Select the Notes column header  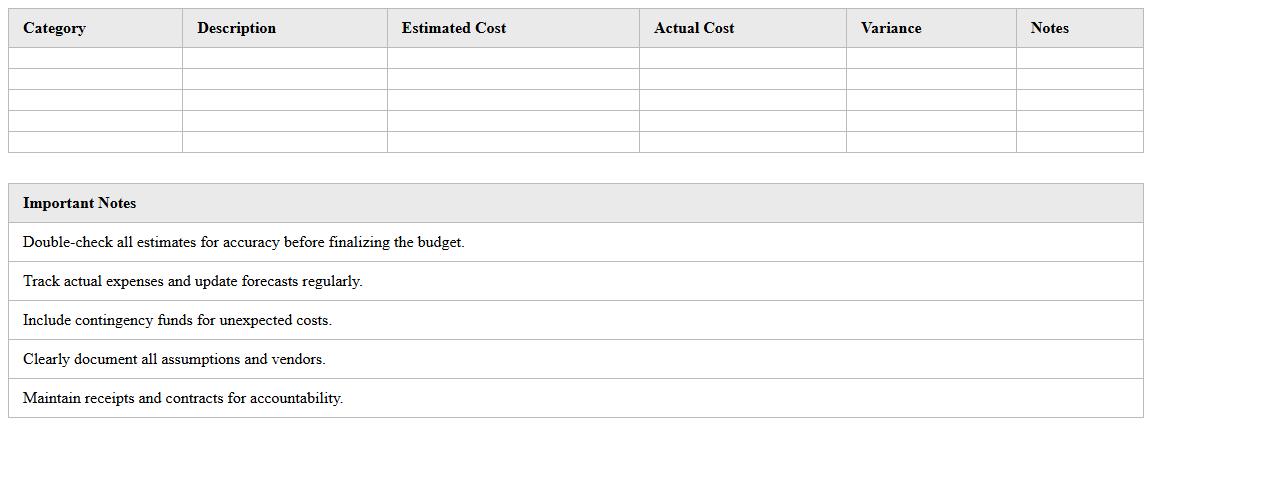pos(1049,28)
